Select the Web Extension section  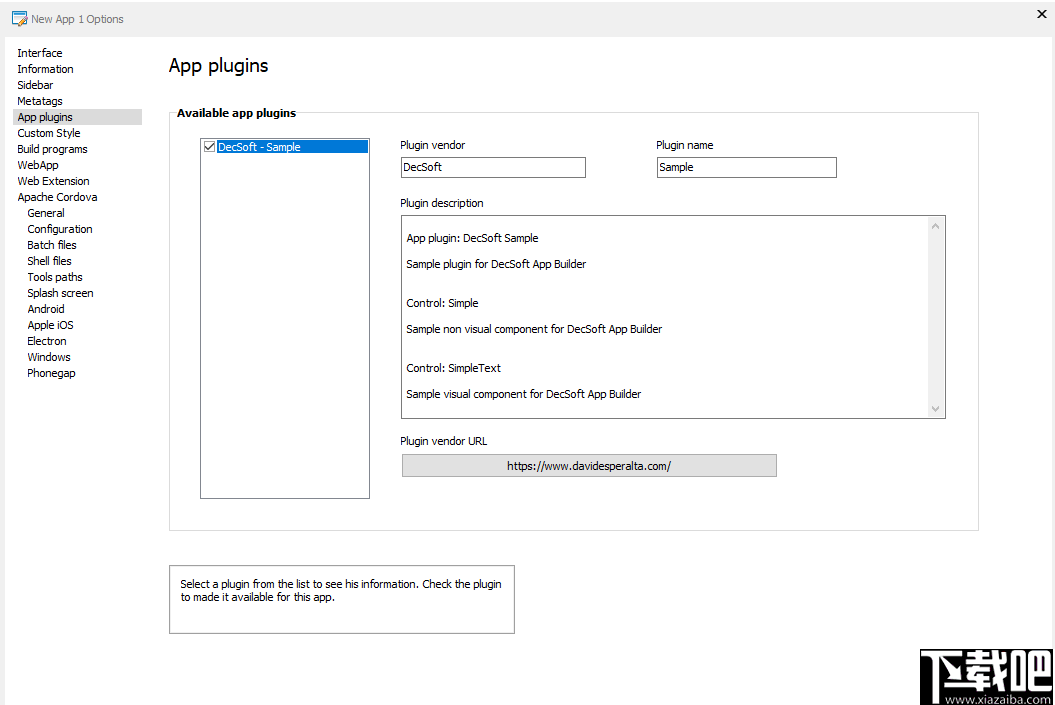click(x=53, y=181)
